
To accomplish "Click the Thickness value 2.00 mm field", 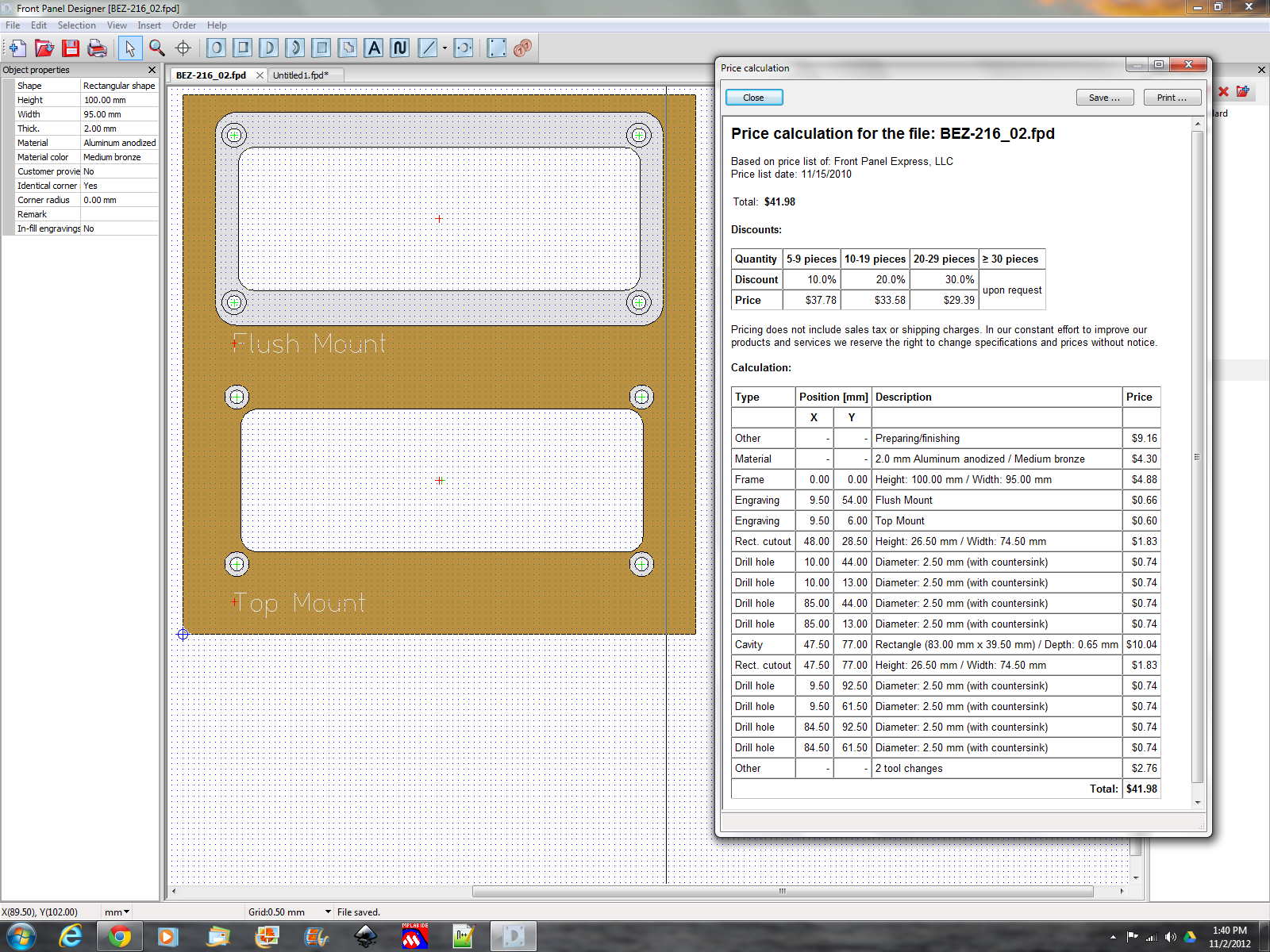I will point(119,129).
